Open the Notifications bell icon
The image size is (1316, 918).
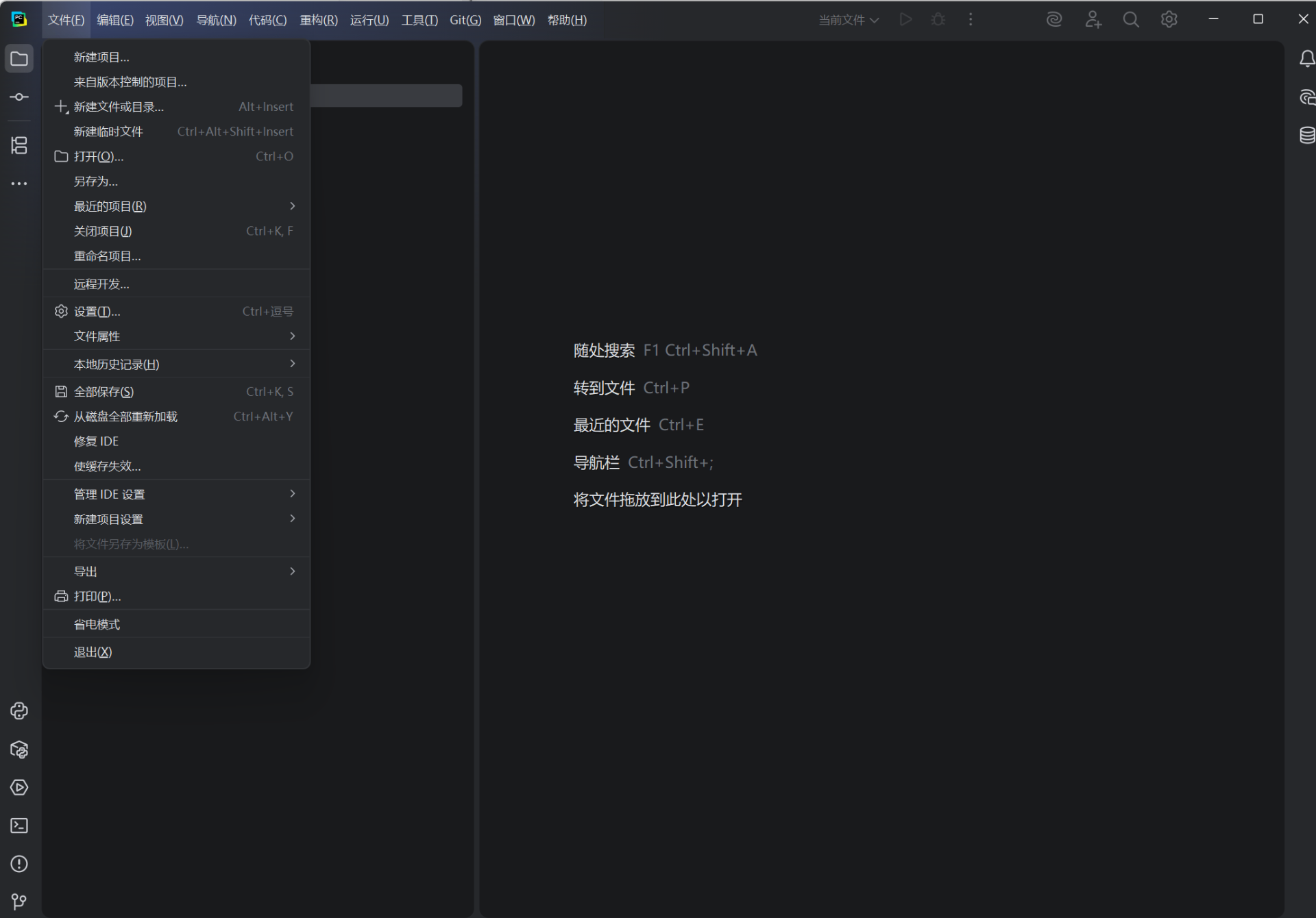1306,59
